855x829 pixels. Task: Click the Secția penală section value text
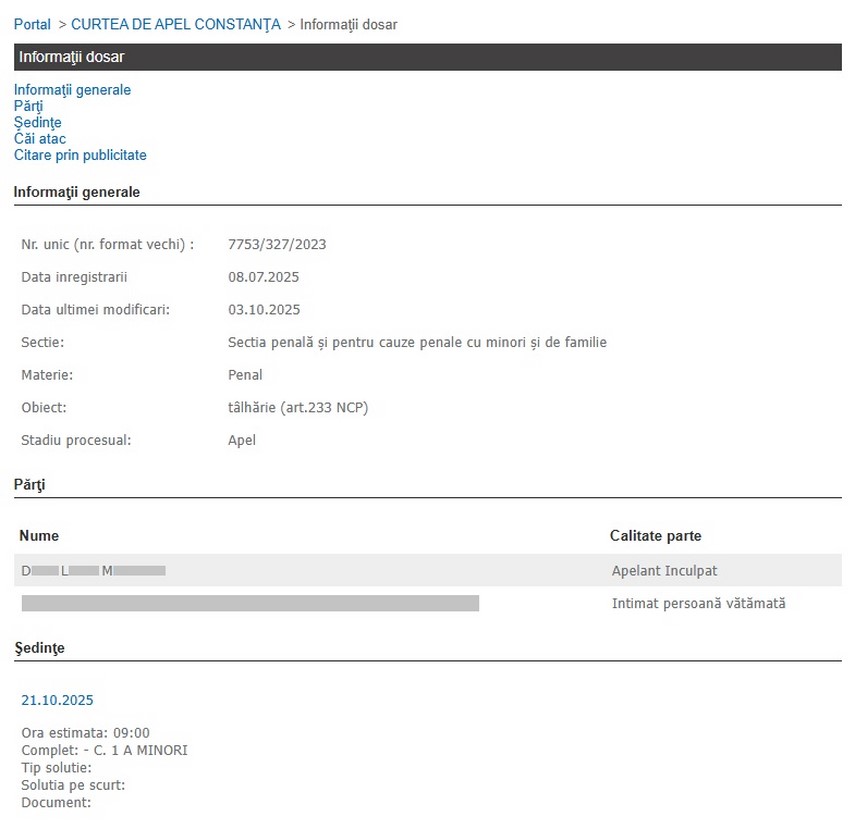[417, 342]
